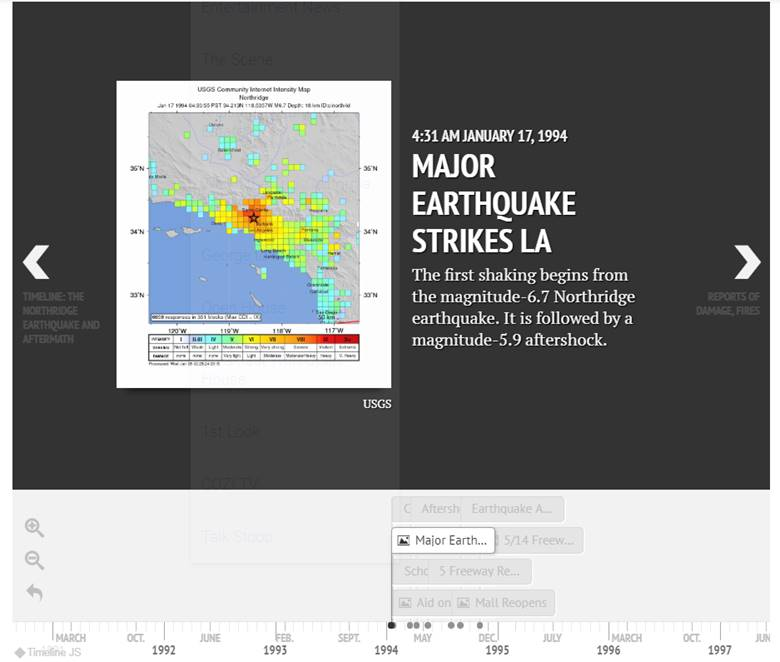
Task: Click the 1995 label on time axis
Action: (x=497, y=650)
